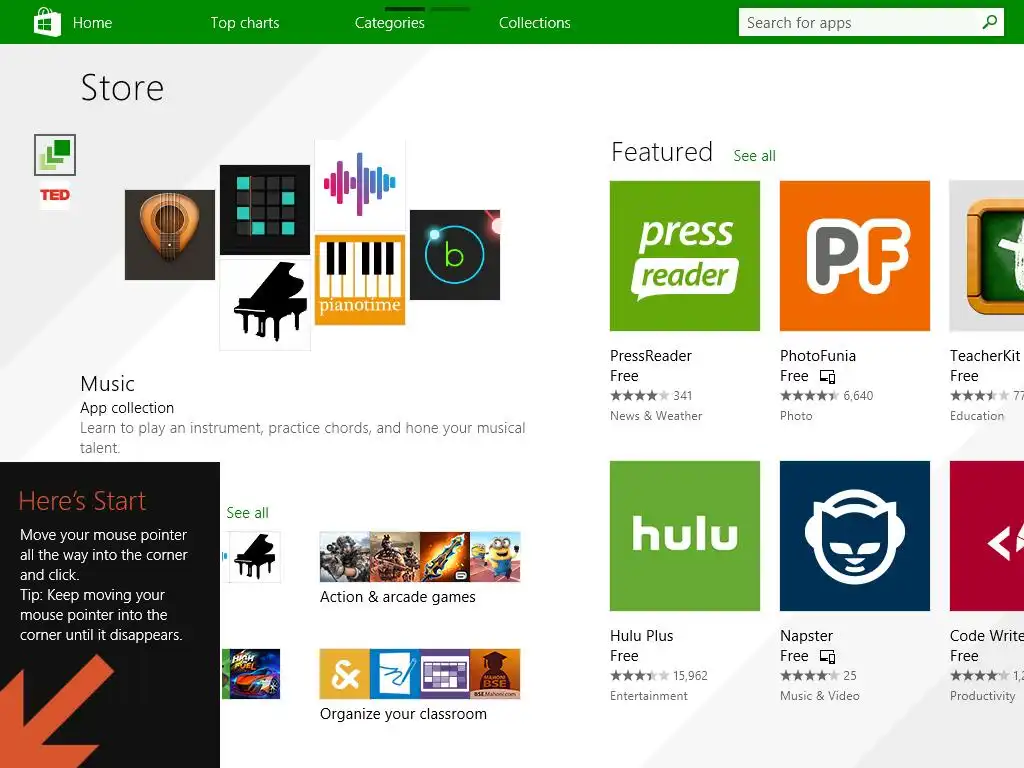Click the Entertainment category label
The height and width of the screenshot is (768, 1024).
648,696
